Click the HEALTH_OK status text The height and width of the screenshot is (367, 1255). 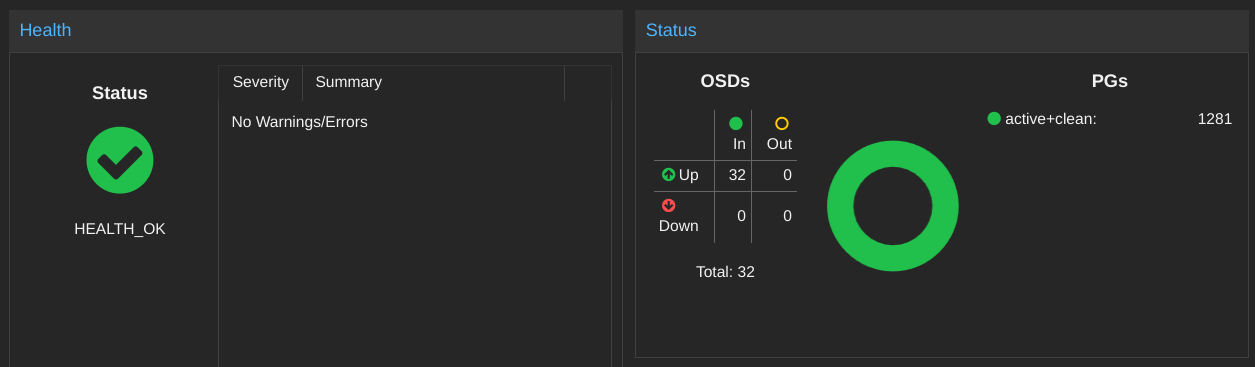click(120, 229)
